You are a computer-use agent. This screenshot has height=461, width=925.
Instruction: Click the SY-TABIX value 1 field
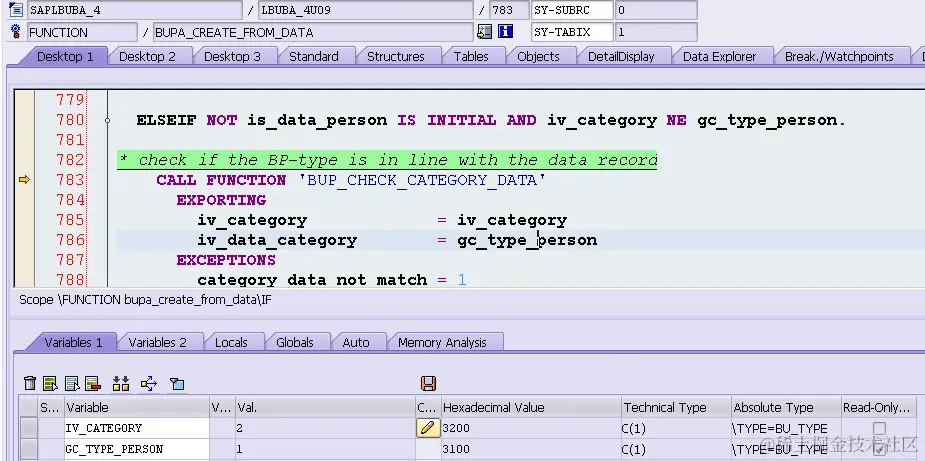[x=656, y=32]
